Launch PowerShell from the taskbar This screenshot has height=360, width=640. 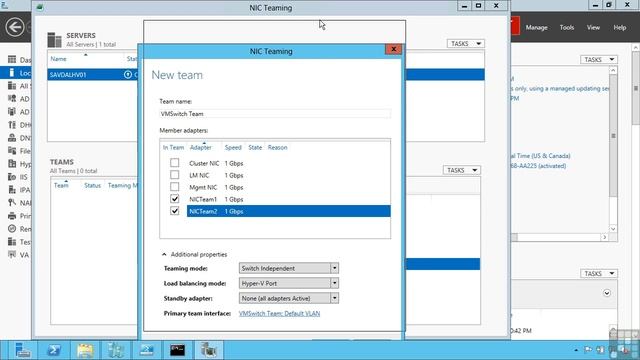point(53,350)
